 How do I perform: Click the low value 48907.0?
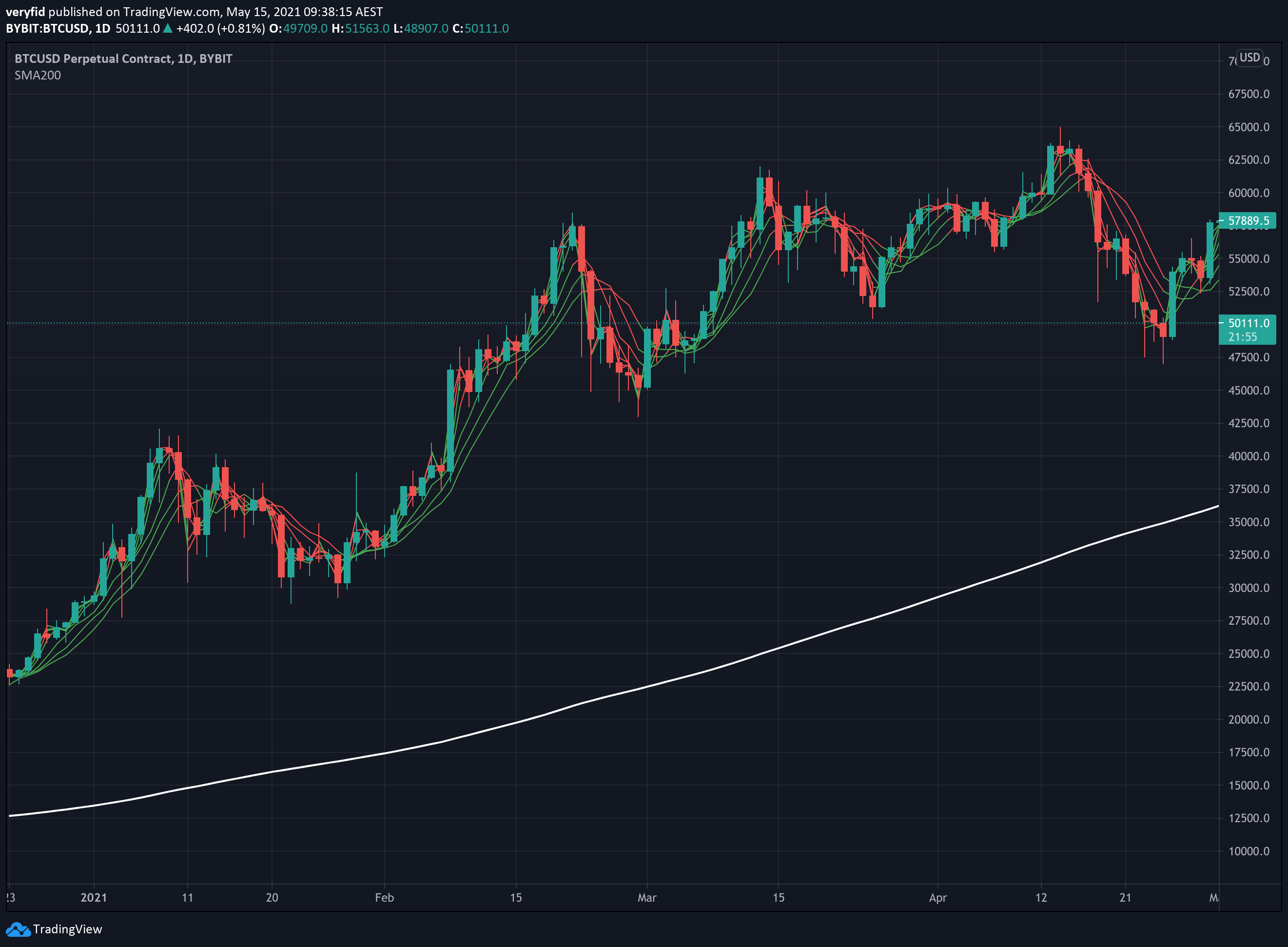point(426,28)
